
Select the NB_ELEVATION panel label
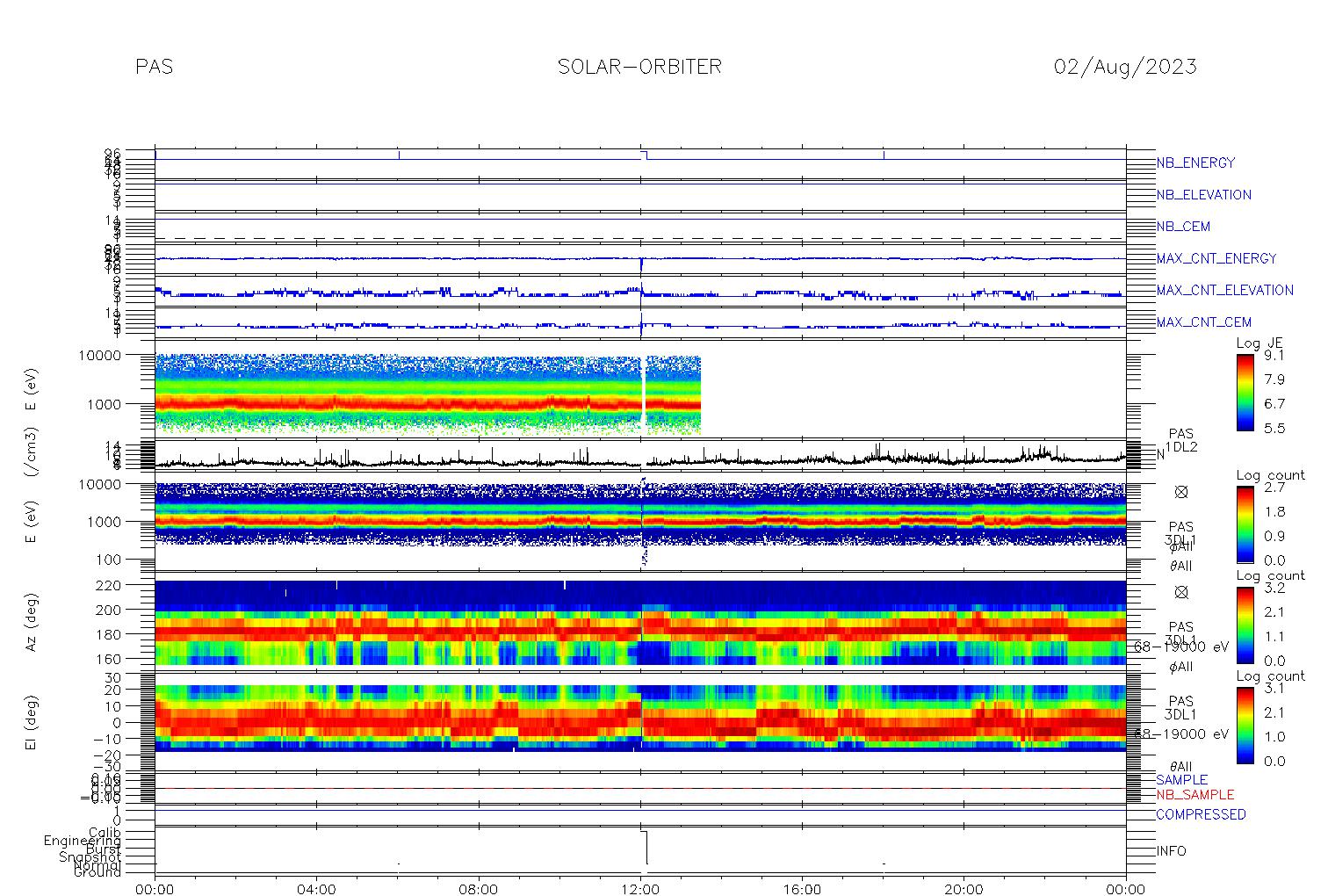coord(1203,195)
